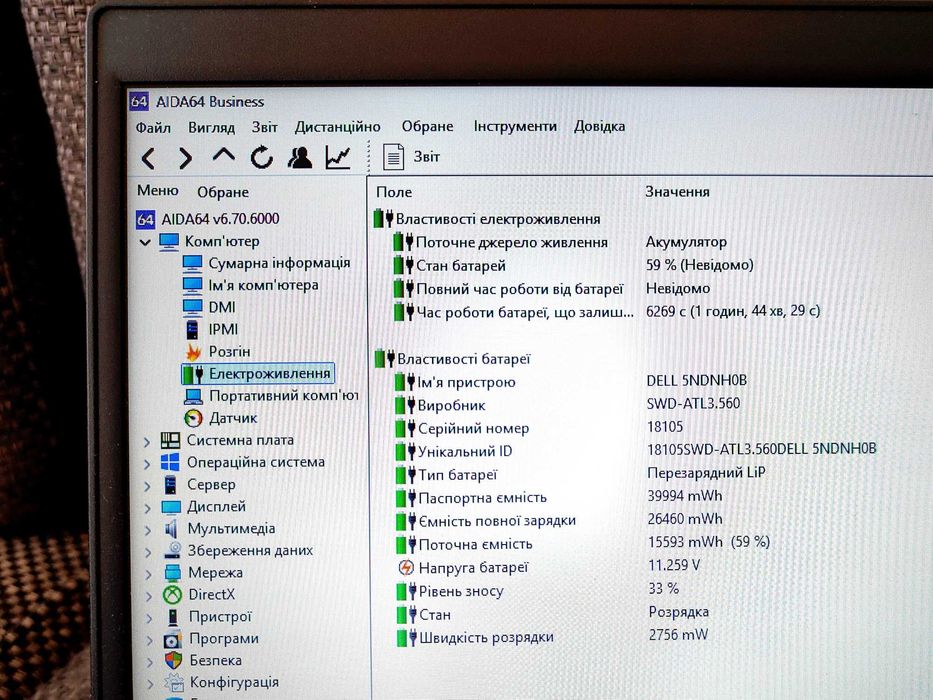Screen dimensions: 933x700
Task: Open the Обране menu in menu bar
Action: [x=427, y=126]
